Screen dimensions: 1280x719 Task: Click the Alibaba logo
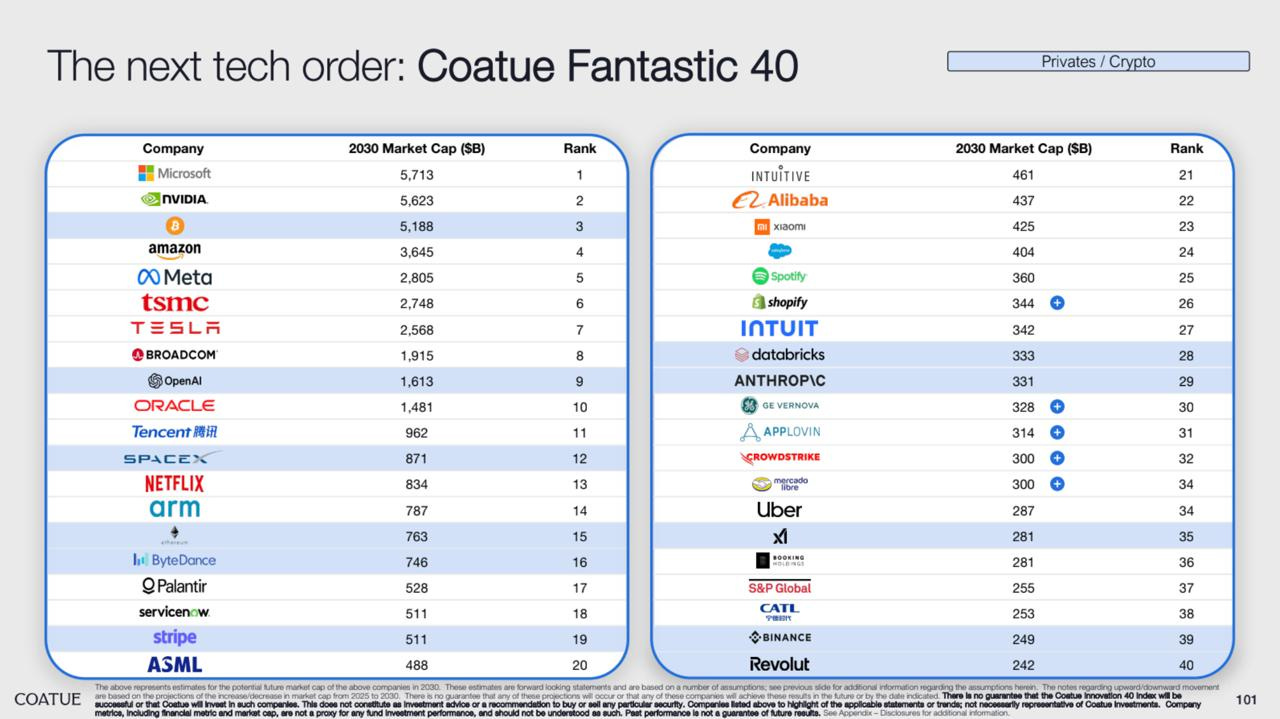coord(779,200)
